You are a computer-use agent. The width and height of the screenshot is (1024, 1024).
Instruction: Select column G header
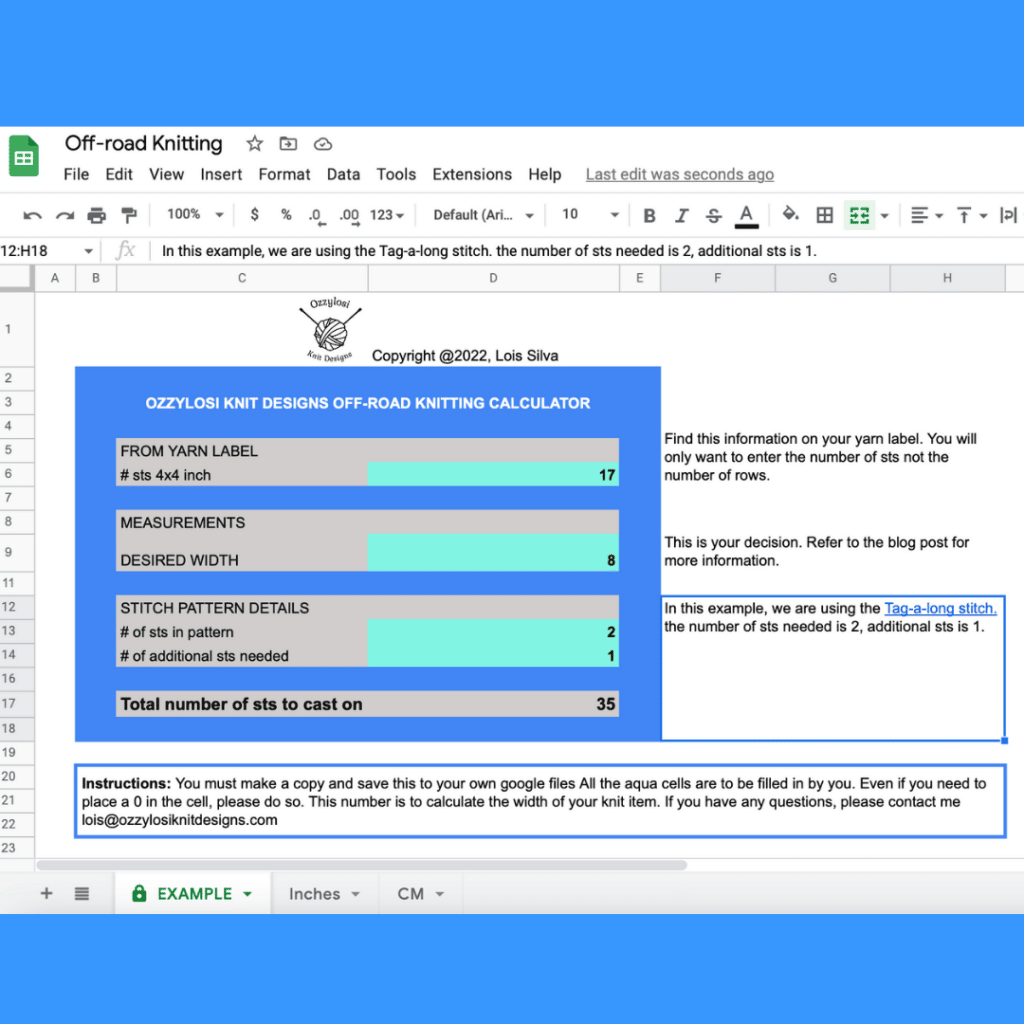[833, 278]
